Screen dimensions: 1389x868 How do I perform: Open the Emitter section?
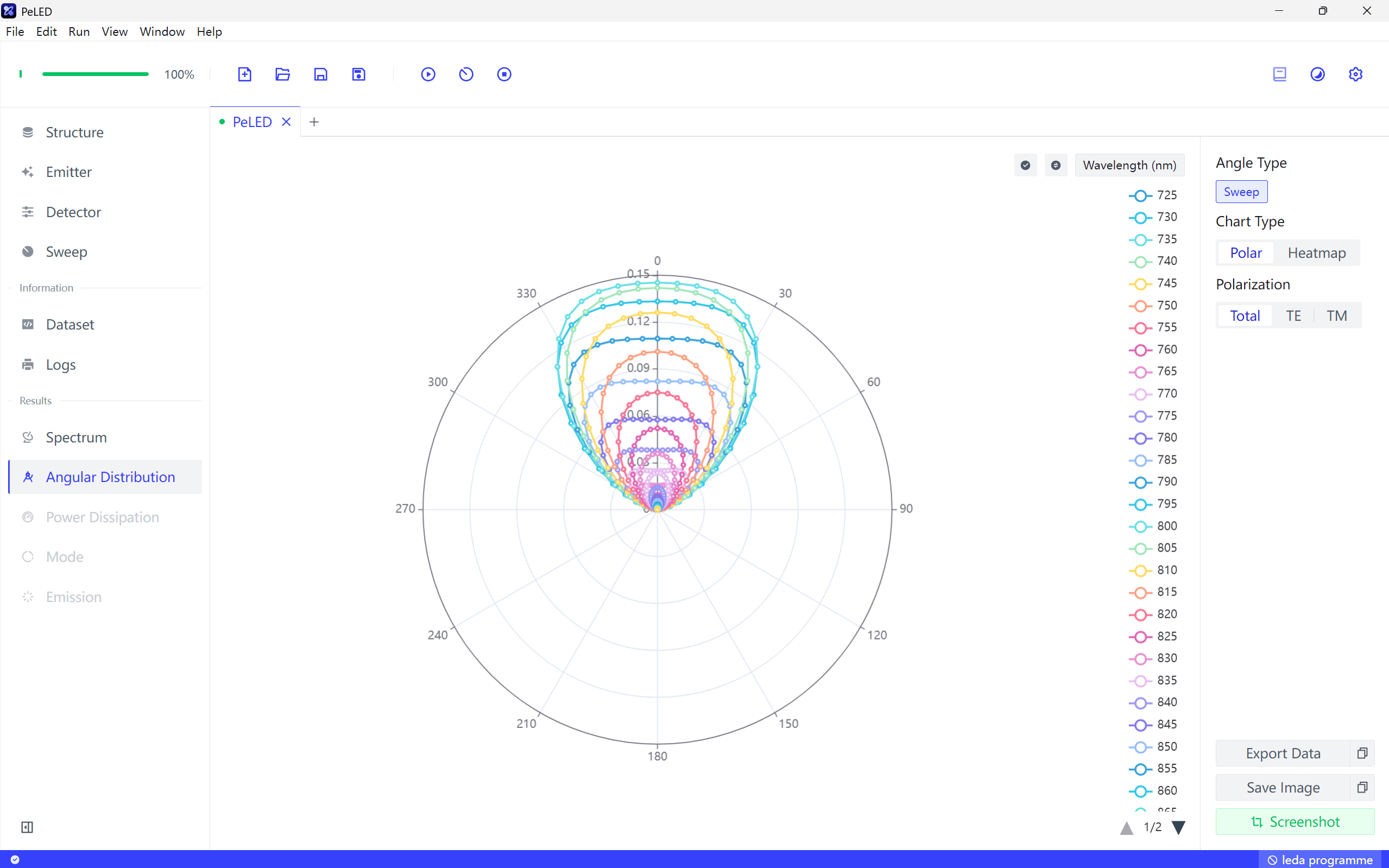click(105, 172)
